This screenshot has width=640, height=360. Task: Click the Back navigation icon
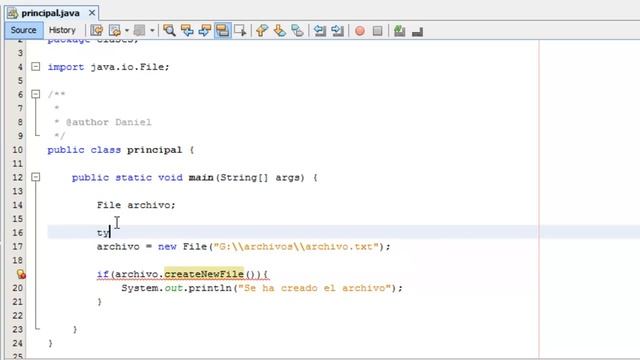tap(115, 31)
